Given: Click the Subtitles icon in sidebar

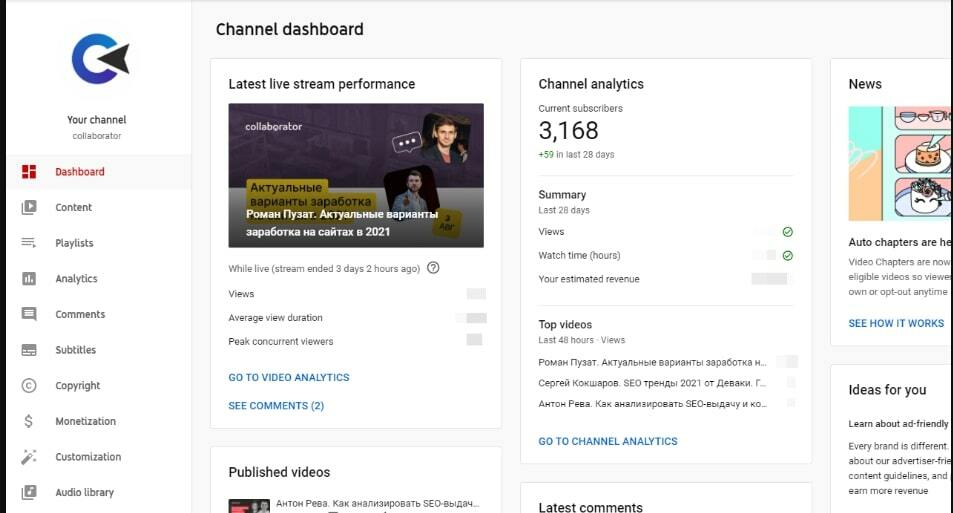Looking at the screenshot, I should pos(29,350).
